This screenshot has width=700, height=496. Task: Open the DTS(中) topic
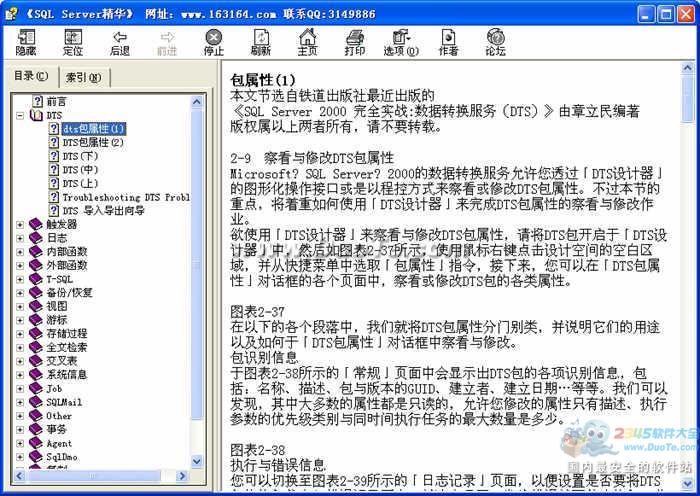(x=80, y=170)
